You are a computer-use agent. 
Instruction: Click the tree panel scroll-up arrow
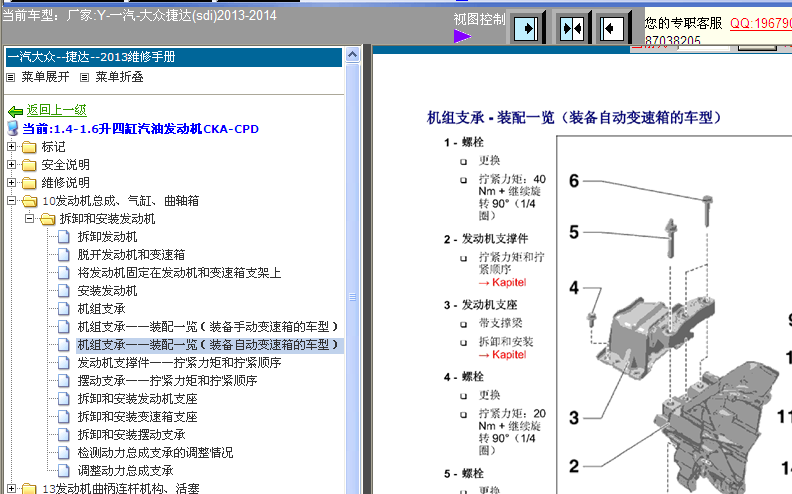pos(353,54)
